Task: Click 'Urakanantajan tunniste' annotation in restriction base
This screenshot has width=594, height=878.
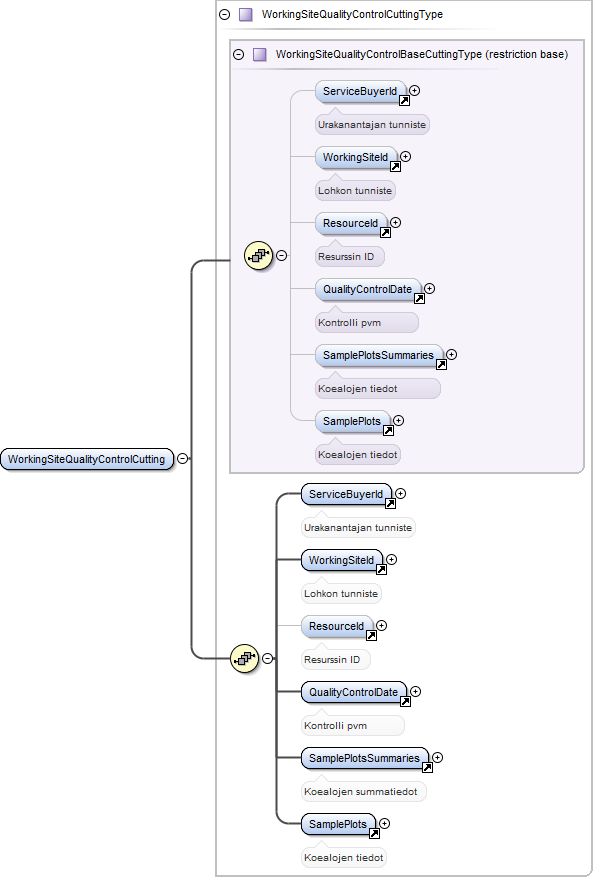Action: 372,125
